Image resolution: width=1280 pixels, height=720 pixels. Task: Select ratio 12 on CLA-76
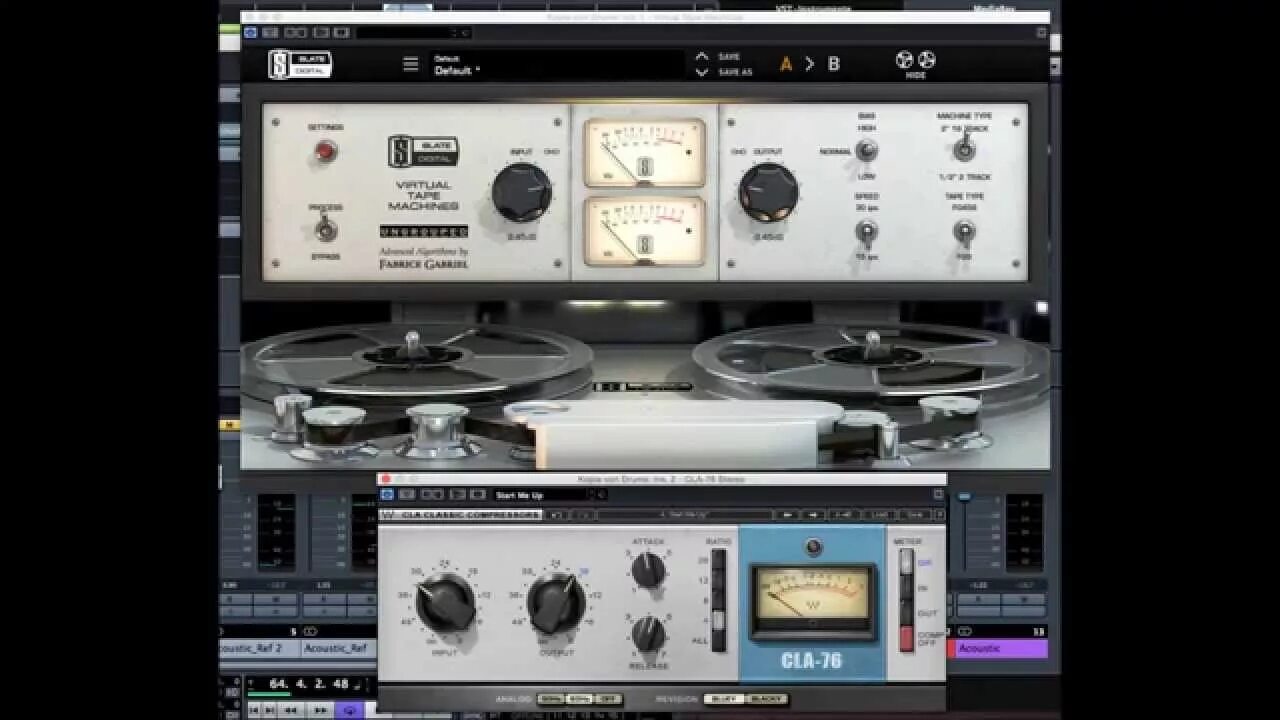click(717, 581)
